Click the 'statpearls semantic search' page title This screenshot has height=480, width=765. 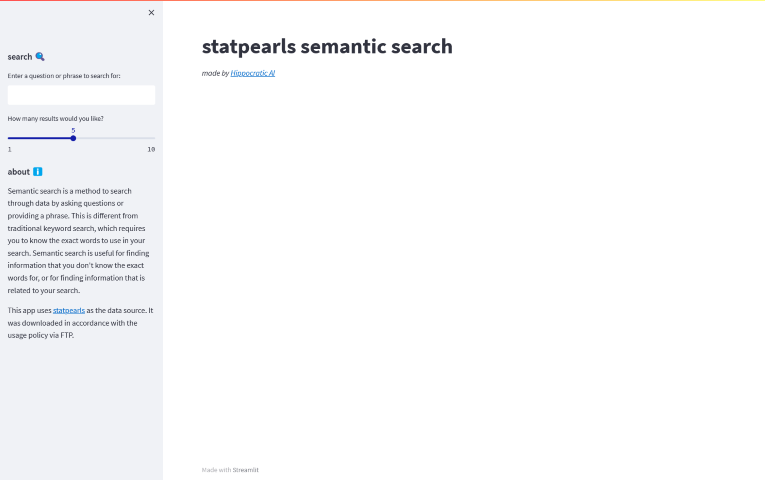point(327,46)
